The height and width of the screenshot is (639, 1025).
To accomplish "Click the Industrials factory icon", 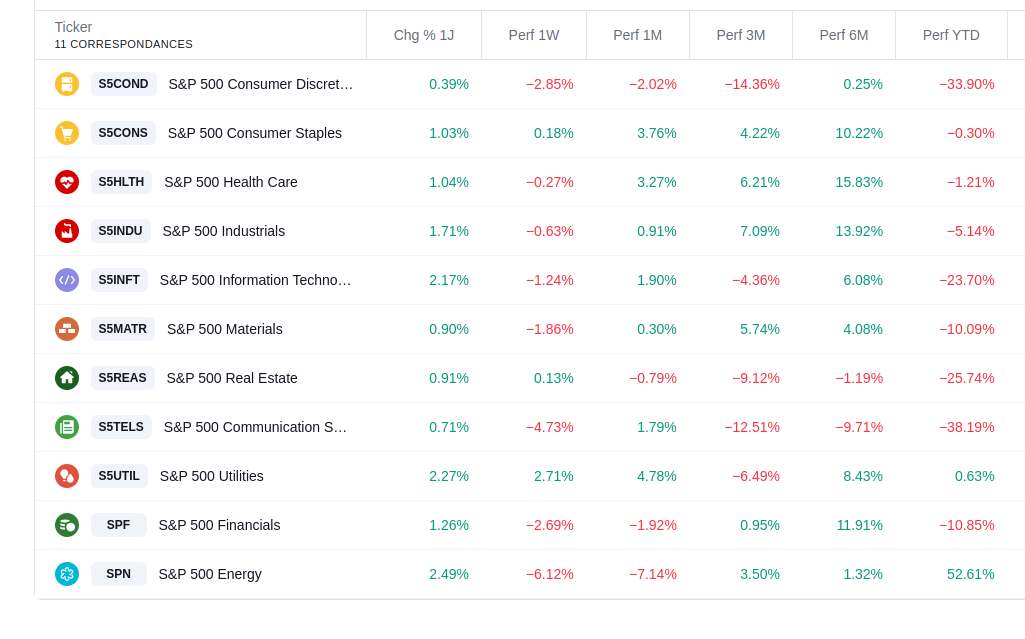I will point(67,231).
